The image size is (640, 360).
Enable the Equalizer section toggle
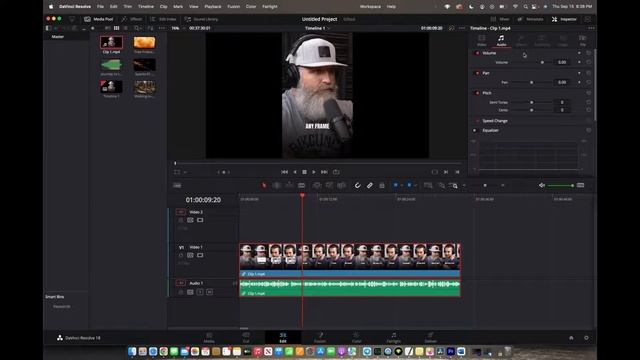pyautogui.click(x=475, y=131)
